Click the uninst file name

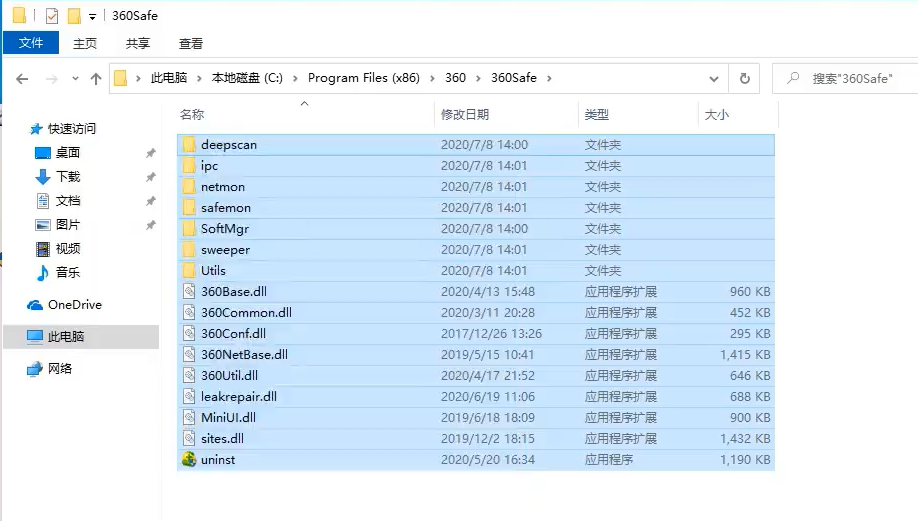[x=218, y=460]
